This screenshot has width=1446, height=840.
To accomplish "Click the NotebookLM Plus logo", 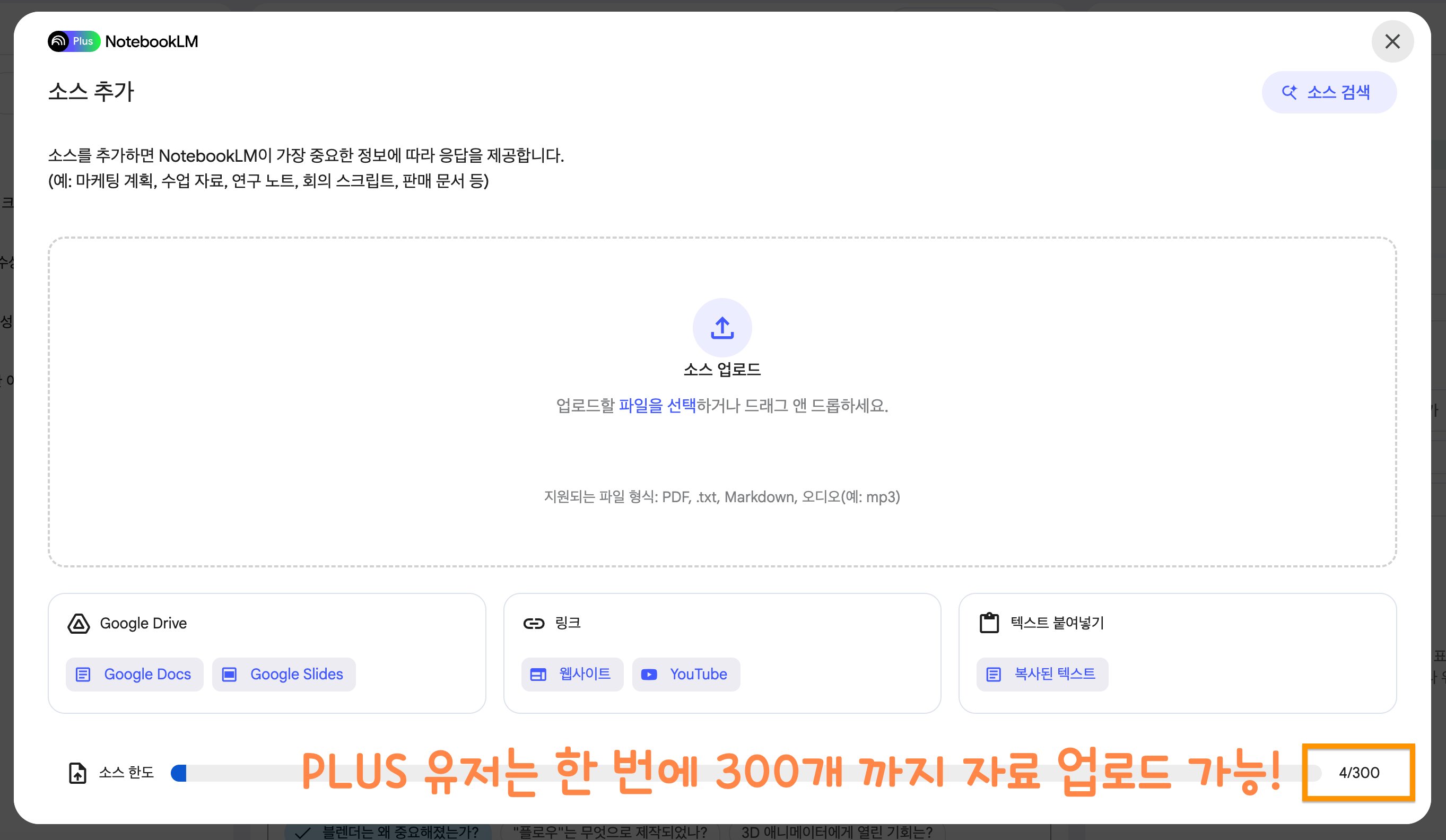I will point(74,41).
